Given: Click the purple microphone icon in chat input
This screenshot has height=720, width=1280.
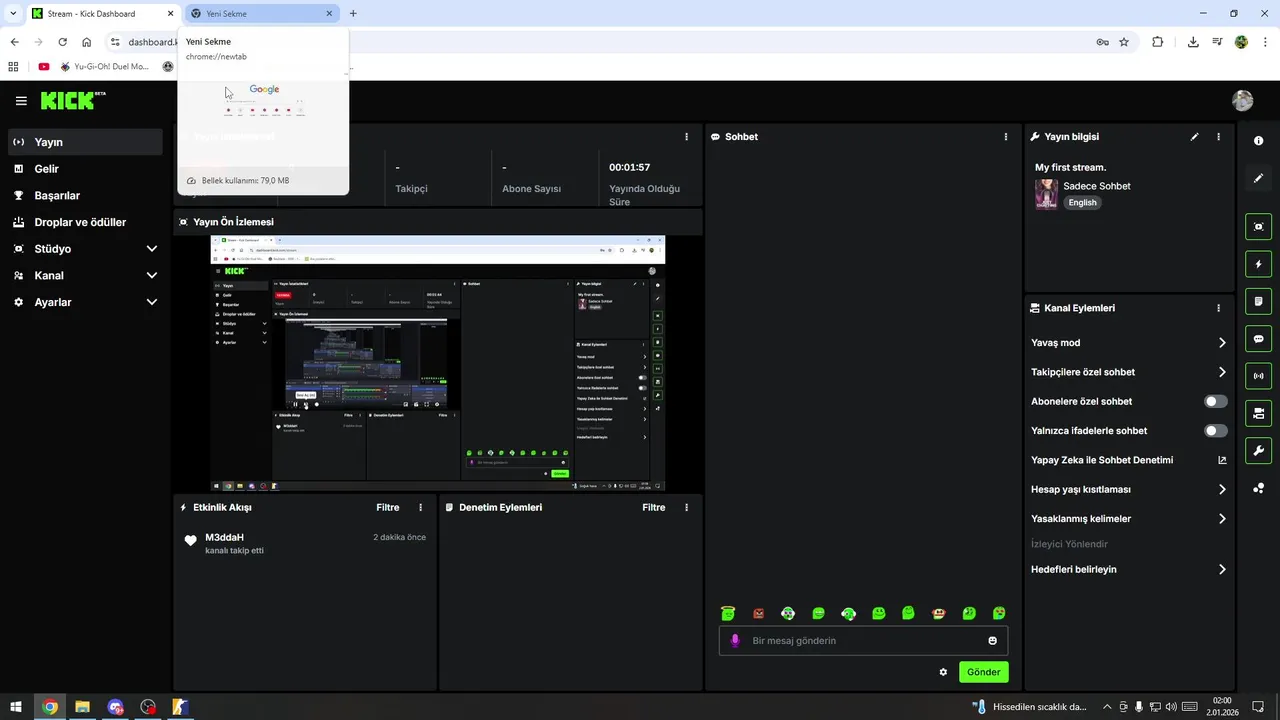Looking at the screenshot, I should 735,641.
